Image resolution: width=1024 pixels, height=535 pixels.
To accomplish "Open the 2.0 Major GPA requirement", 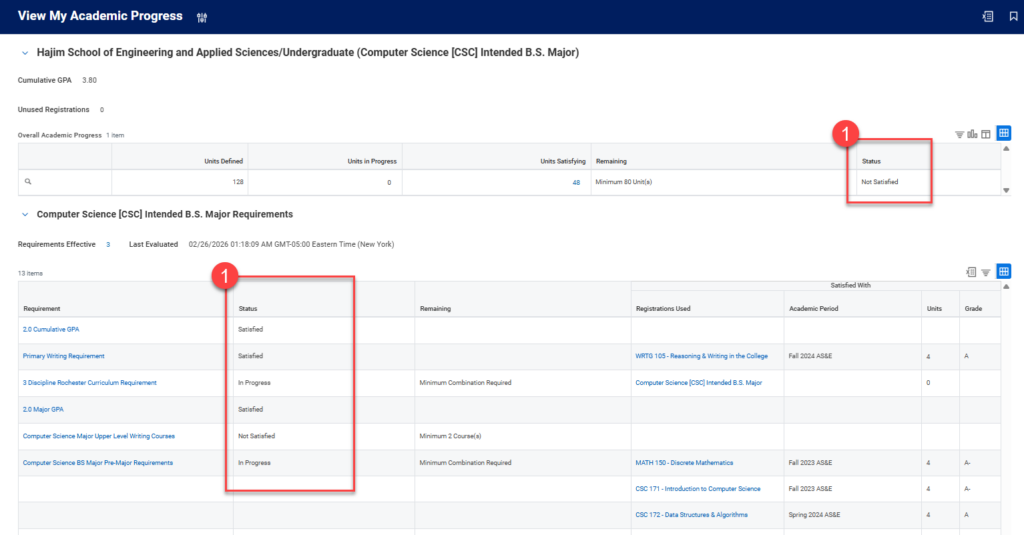I will pos(43,410).
